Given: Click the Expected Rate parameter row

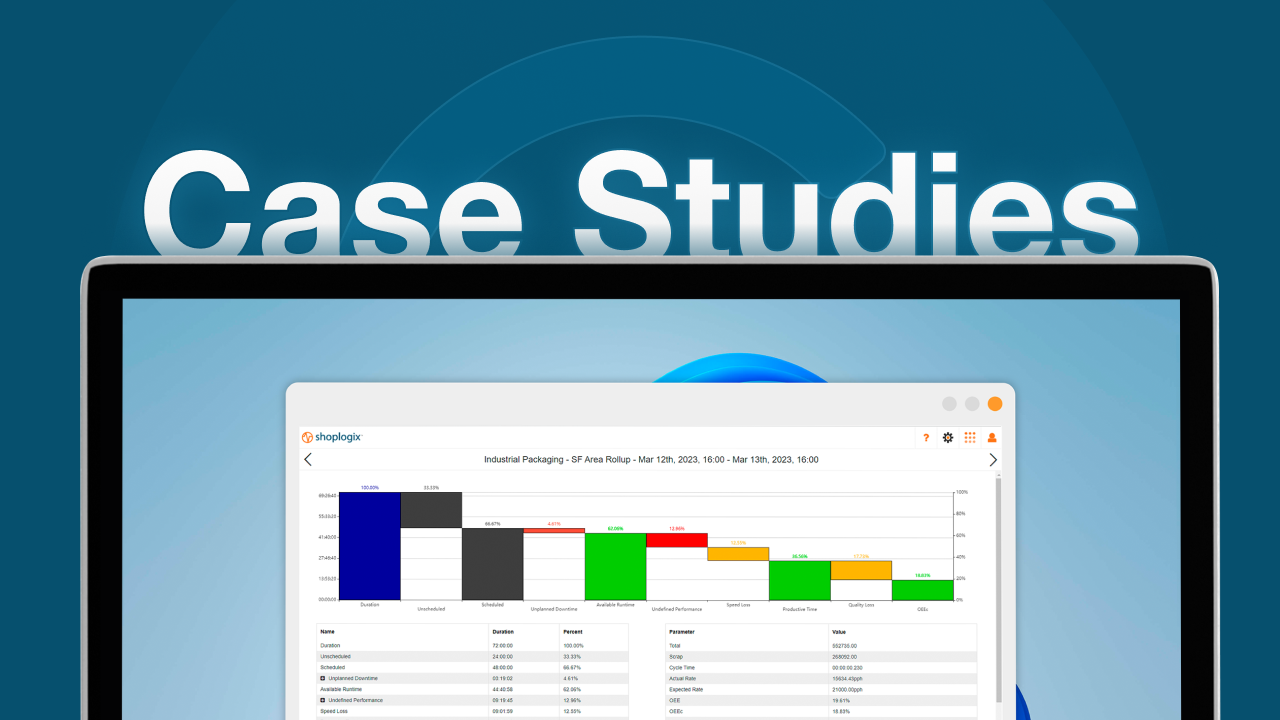Looking at the screenshot, I should pyautogui.click(x=821, y=689).
